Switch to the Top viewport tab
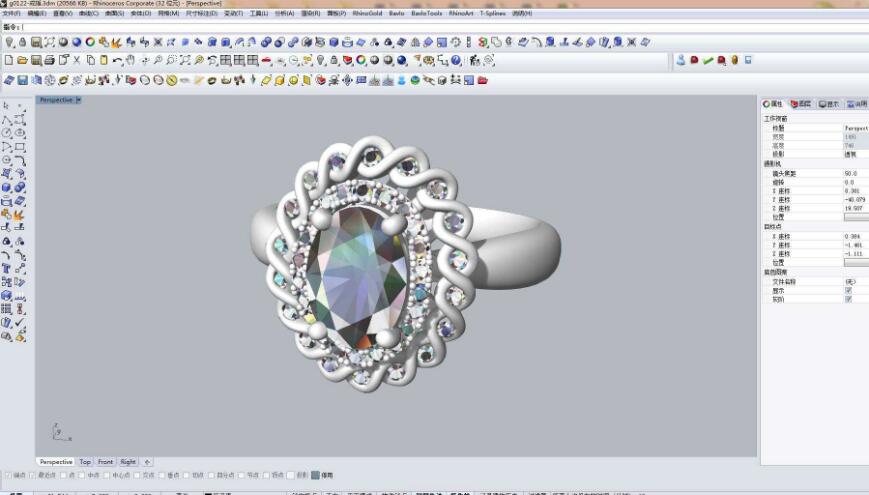The width and height of the screenshot is (869, 495). click(85, 462)
